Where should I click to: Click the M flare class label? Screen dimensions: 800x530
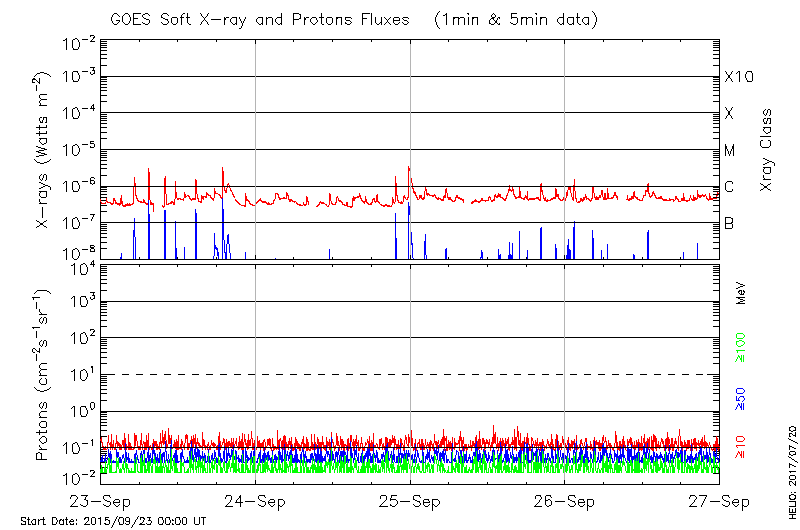tap(729, 150)
